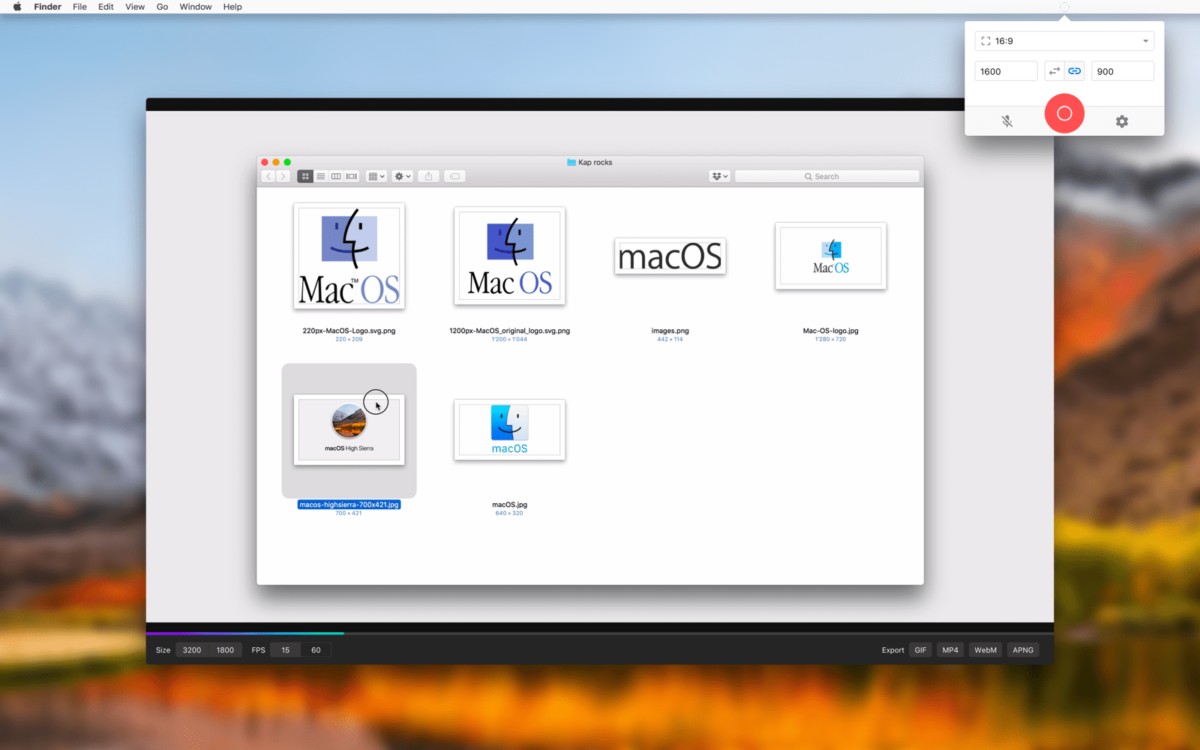Export as WebM

(x=986, y=650)
